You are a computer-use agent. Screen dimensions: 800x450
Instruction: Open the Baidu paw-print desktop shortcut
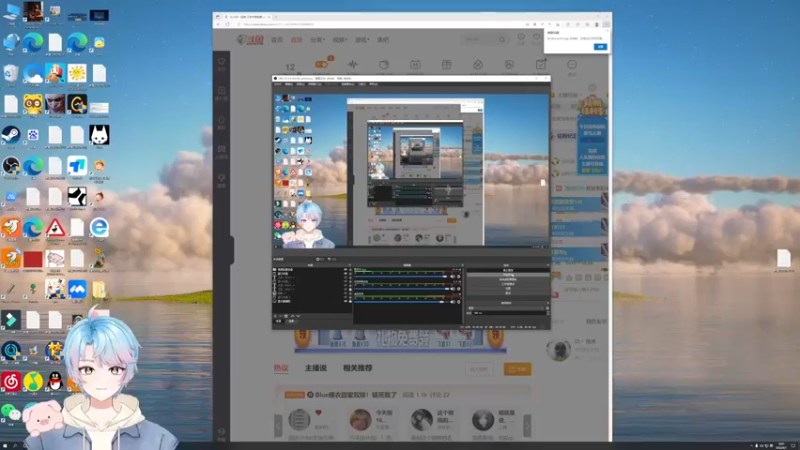(33, 135)
